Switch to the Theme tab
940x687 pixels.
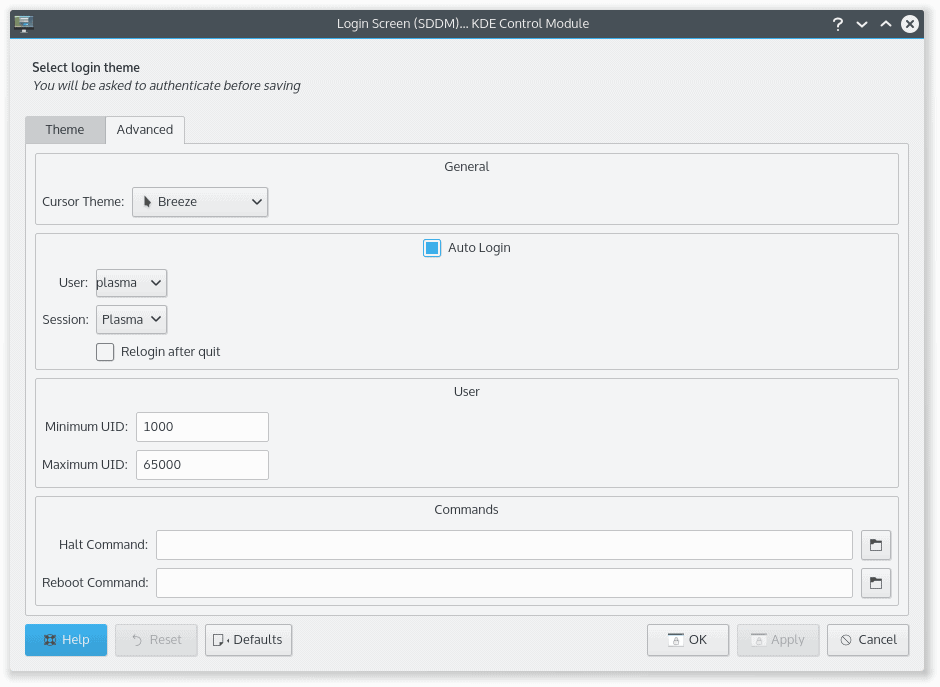click(65, 129)
